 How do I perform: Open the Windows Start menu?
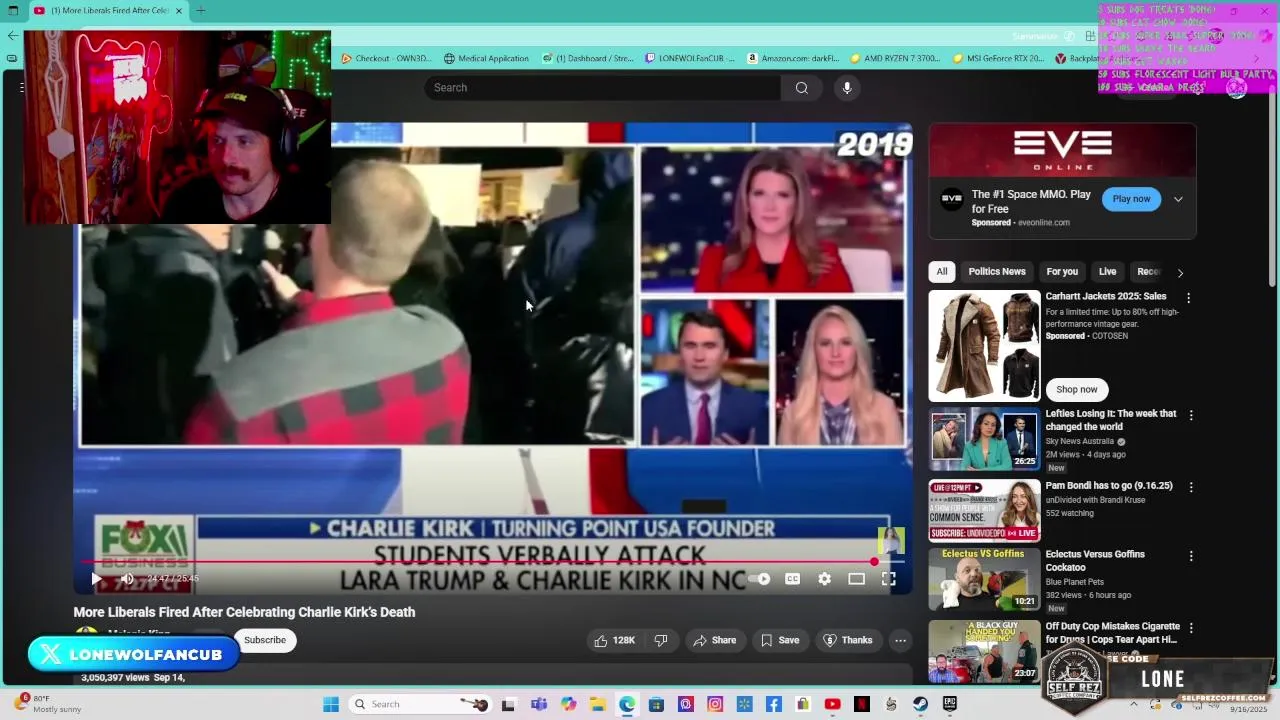pos(331,704)
